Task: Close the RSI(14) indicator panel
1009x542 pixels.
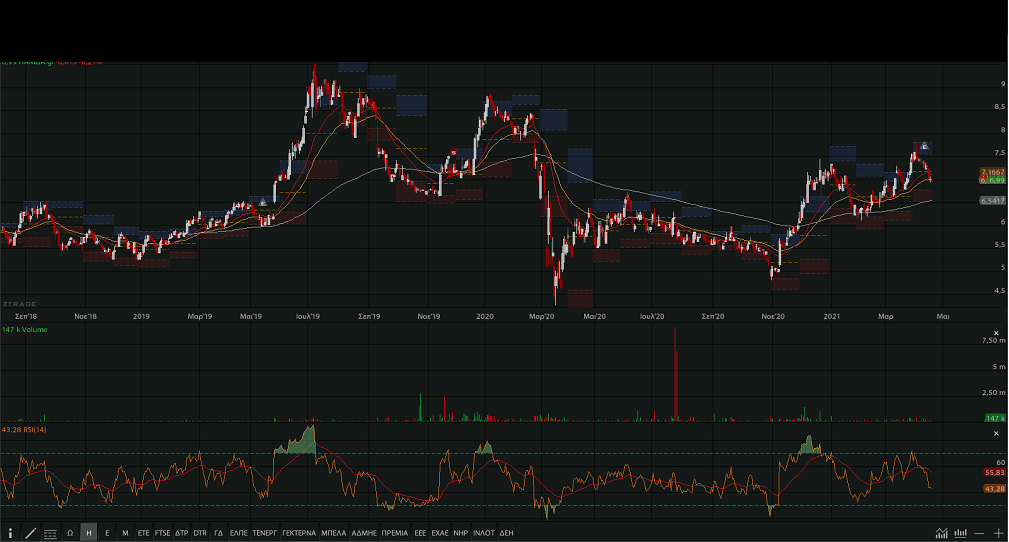Action: coord(995,433)
